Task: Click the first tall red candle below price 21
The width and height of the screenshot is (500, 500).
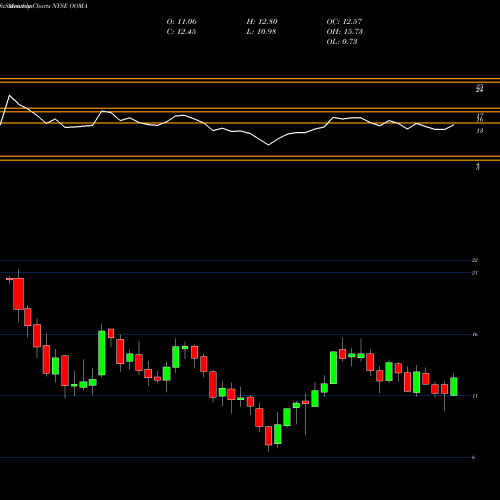Action: pos(19,294)
